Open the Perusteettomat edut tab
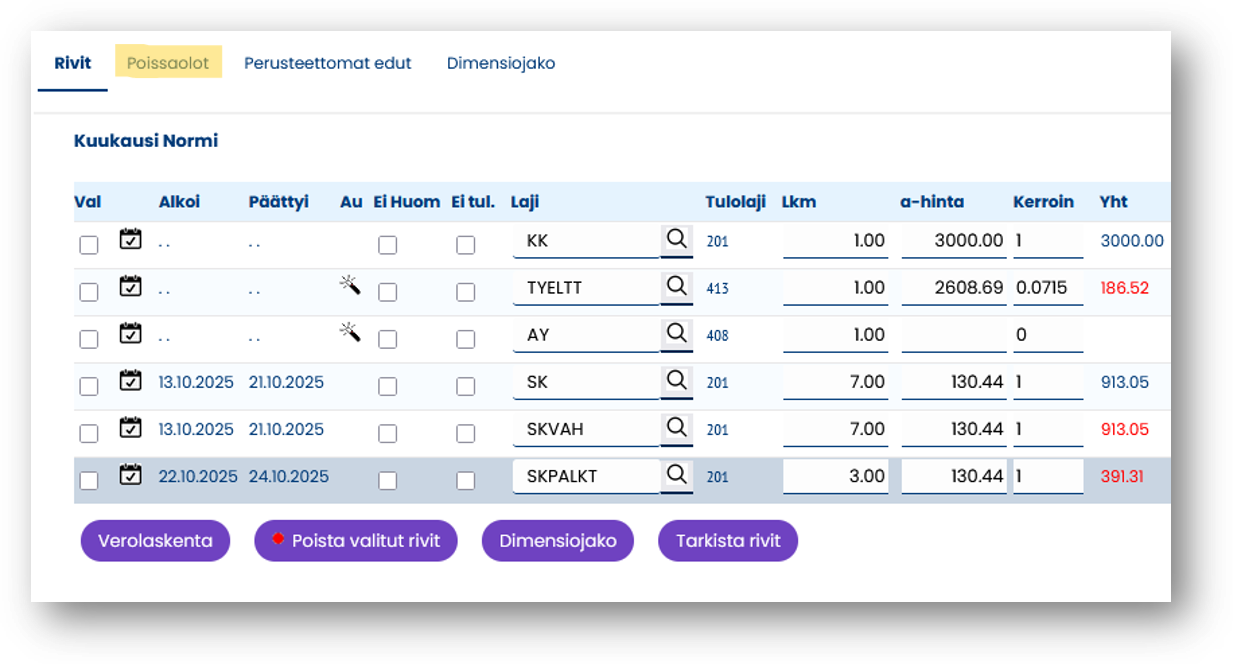The height and width of the screenshot is (664, 1233). [x=328, y=63]
